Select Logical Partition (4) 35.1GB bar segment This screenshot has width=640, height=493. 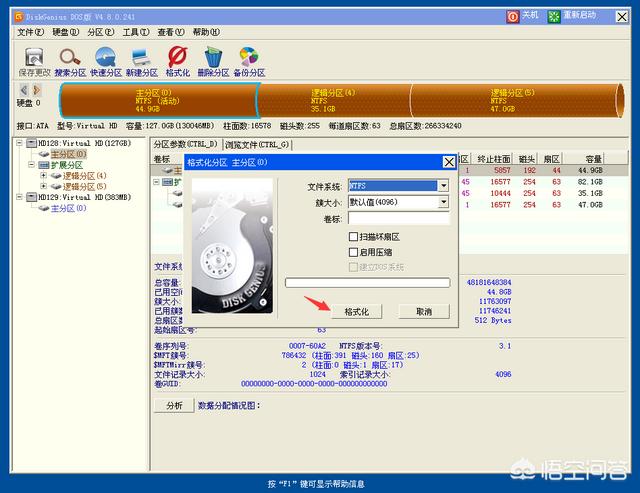click(x=334, y=100)
